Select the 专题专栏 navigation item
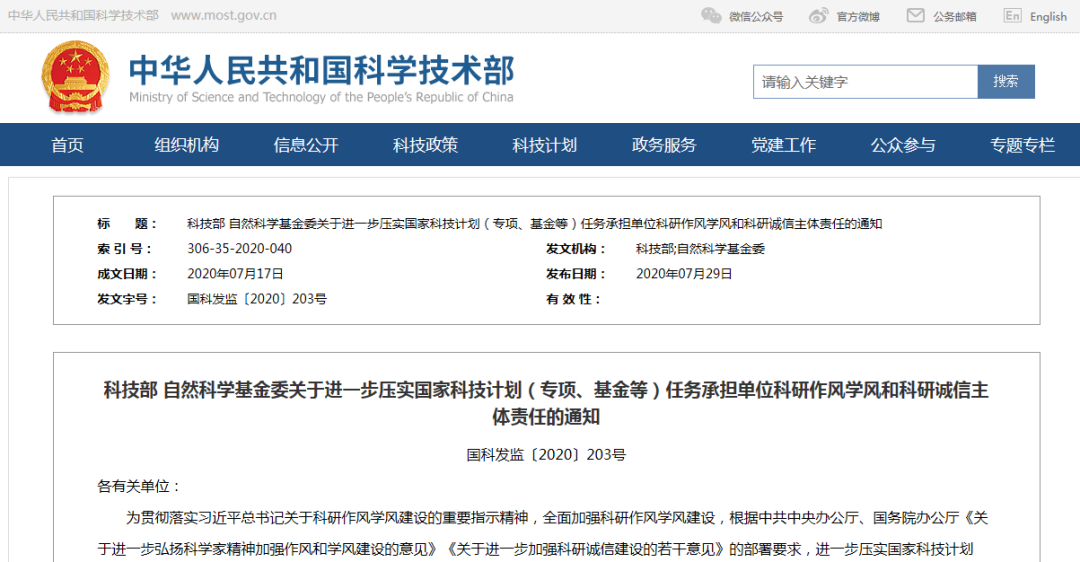This screenshot has width=1080, height=562. (x=1022, y=145)
